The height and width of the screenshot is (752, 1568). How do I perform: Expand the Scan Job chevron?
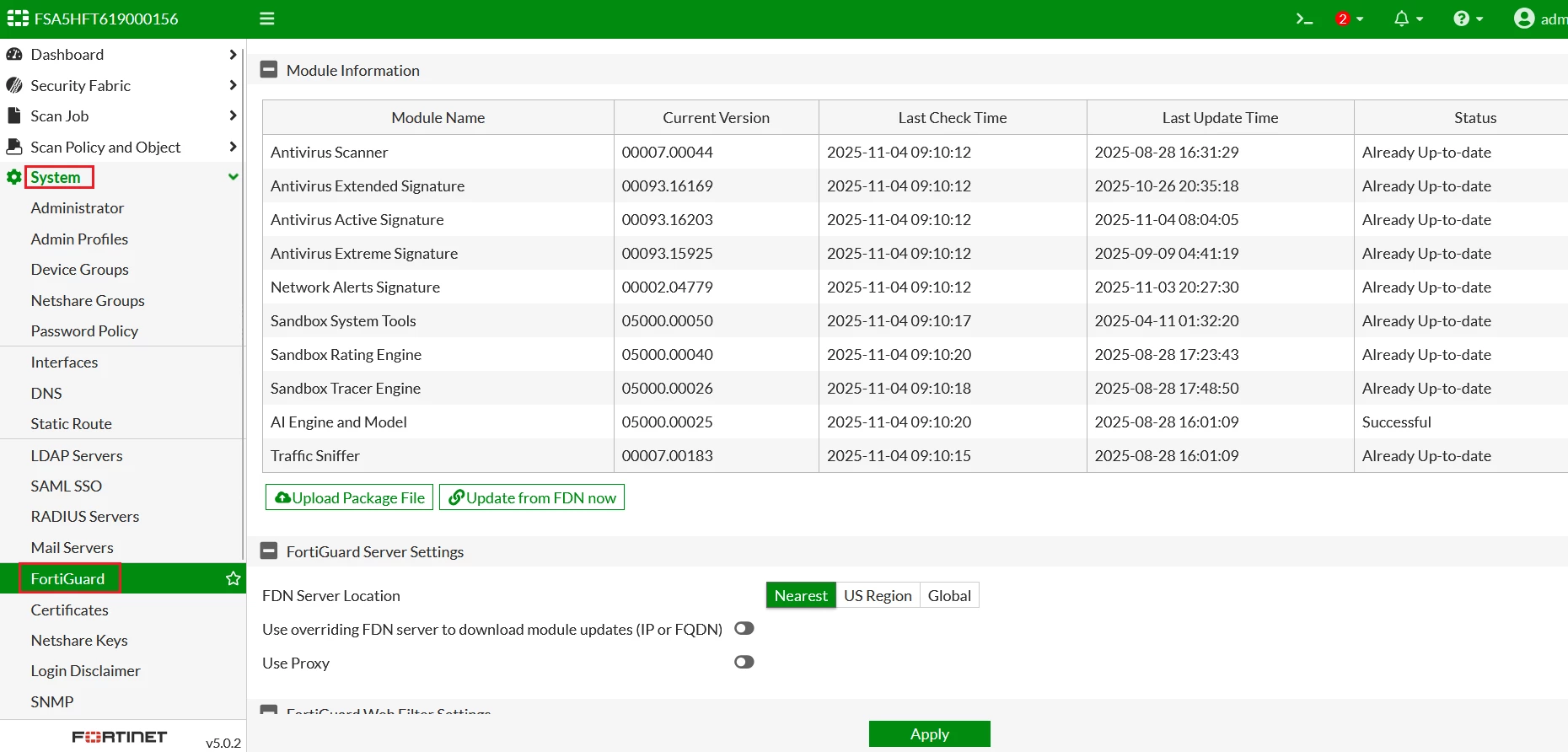coord(233,115)
